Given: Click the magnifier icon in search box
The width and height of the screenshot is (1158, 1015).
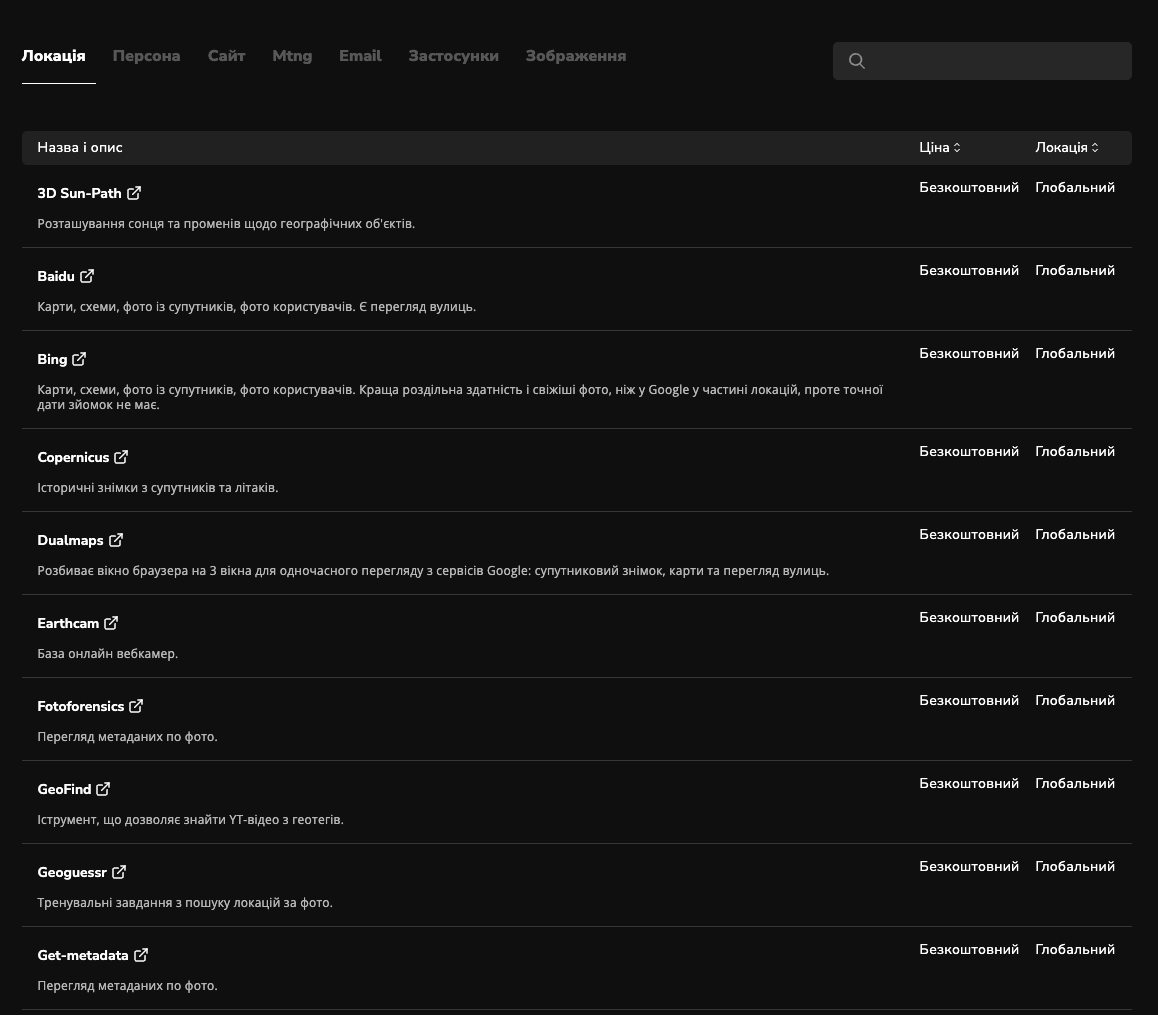Looking at the screenshot, I should (x=857, y=61).
